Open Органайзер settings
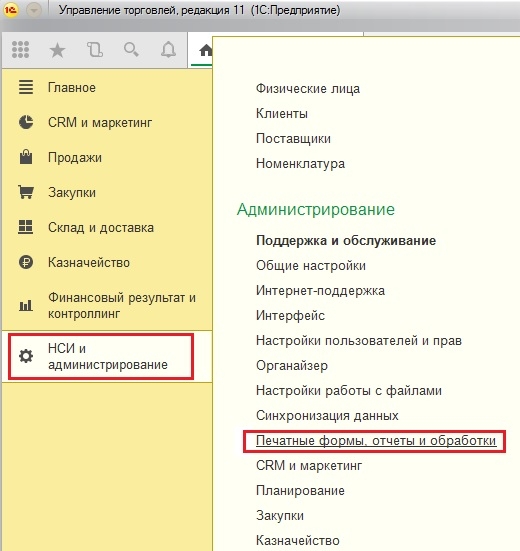Screen dimensions: 520x551 292,366
